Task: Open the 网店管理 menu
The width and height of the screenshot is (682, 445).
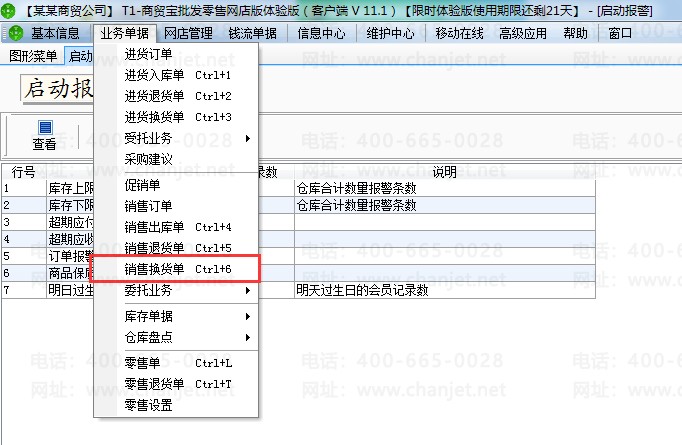Action: [188, 33]
